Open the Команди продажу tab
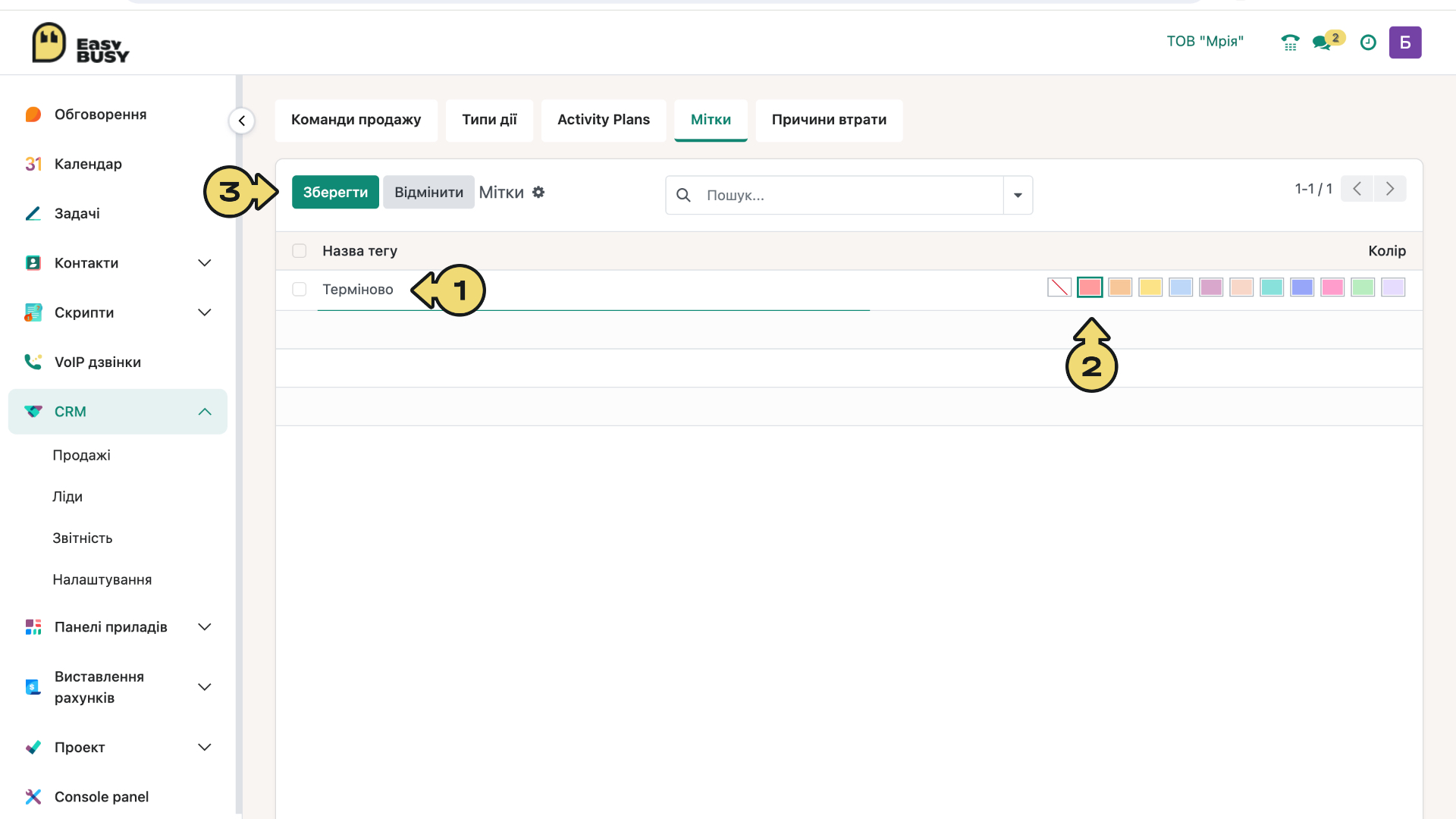 click(356, 120)
